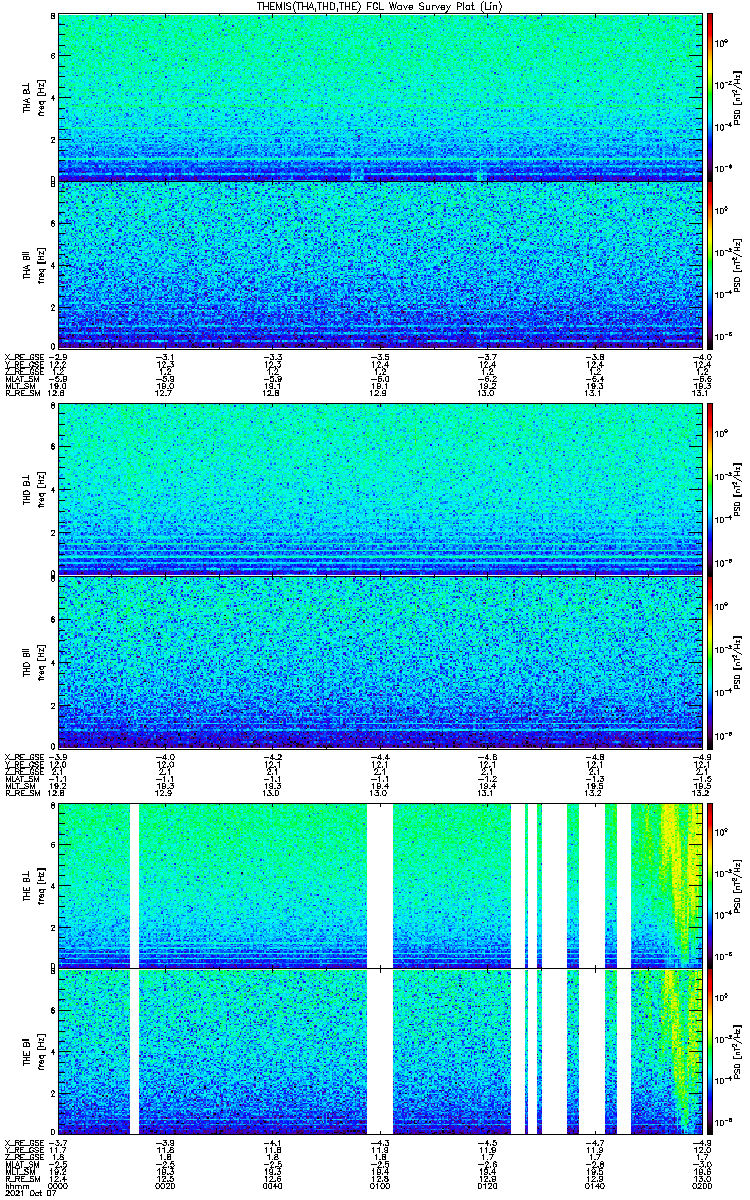Click the PSD color bar beside THA B-perpendicular
Viewport: 750px width, 1200px height.
pos(710,97)
